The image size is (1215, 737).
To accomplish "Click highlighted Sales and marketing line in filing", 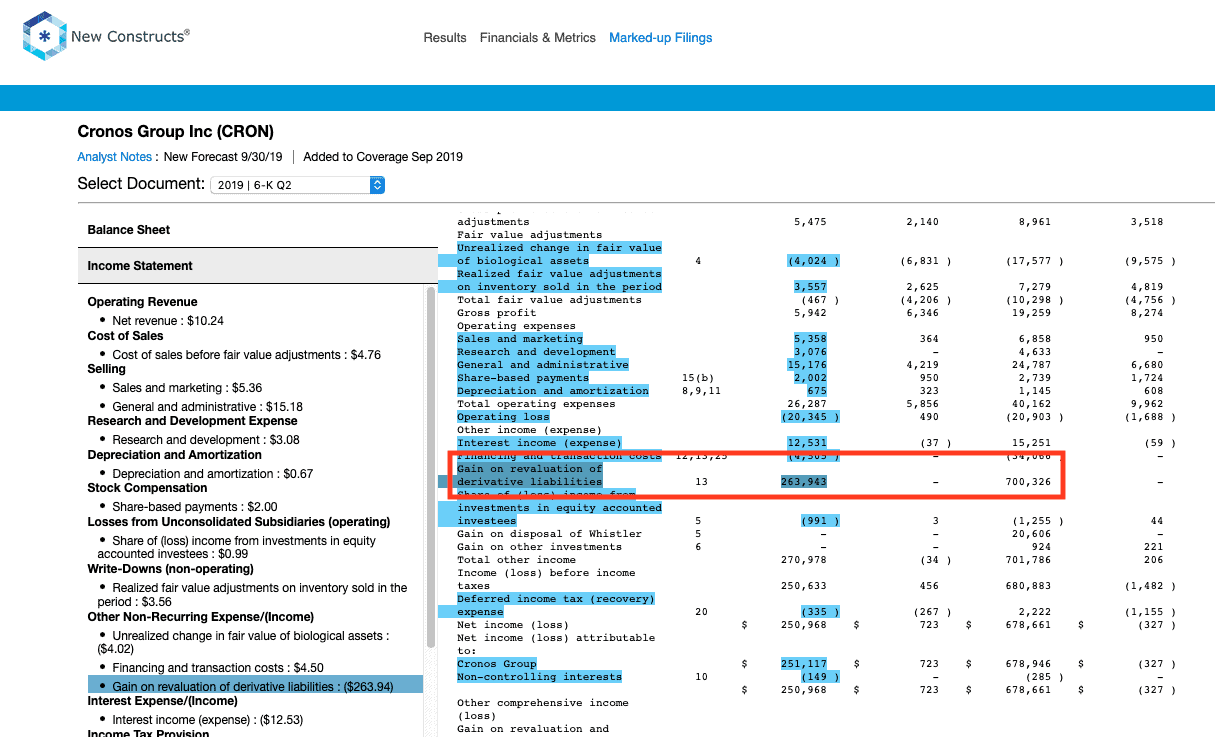I will pyautogui.click(x=519, y=339).
